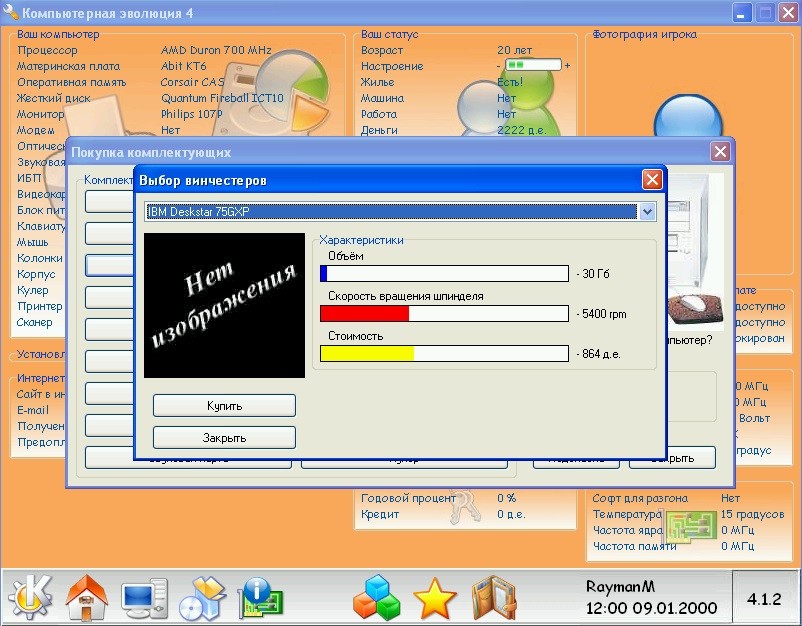Click the green Настроение mood bar
Screen dimensions: 802x626
tap(533, 65)
